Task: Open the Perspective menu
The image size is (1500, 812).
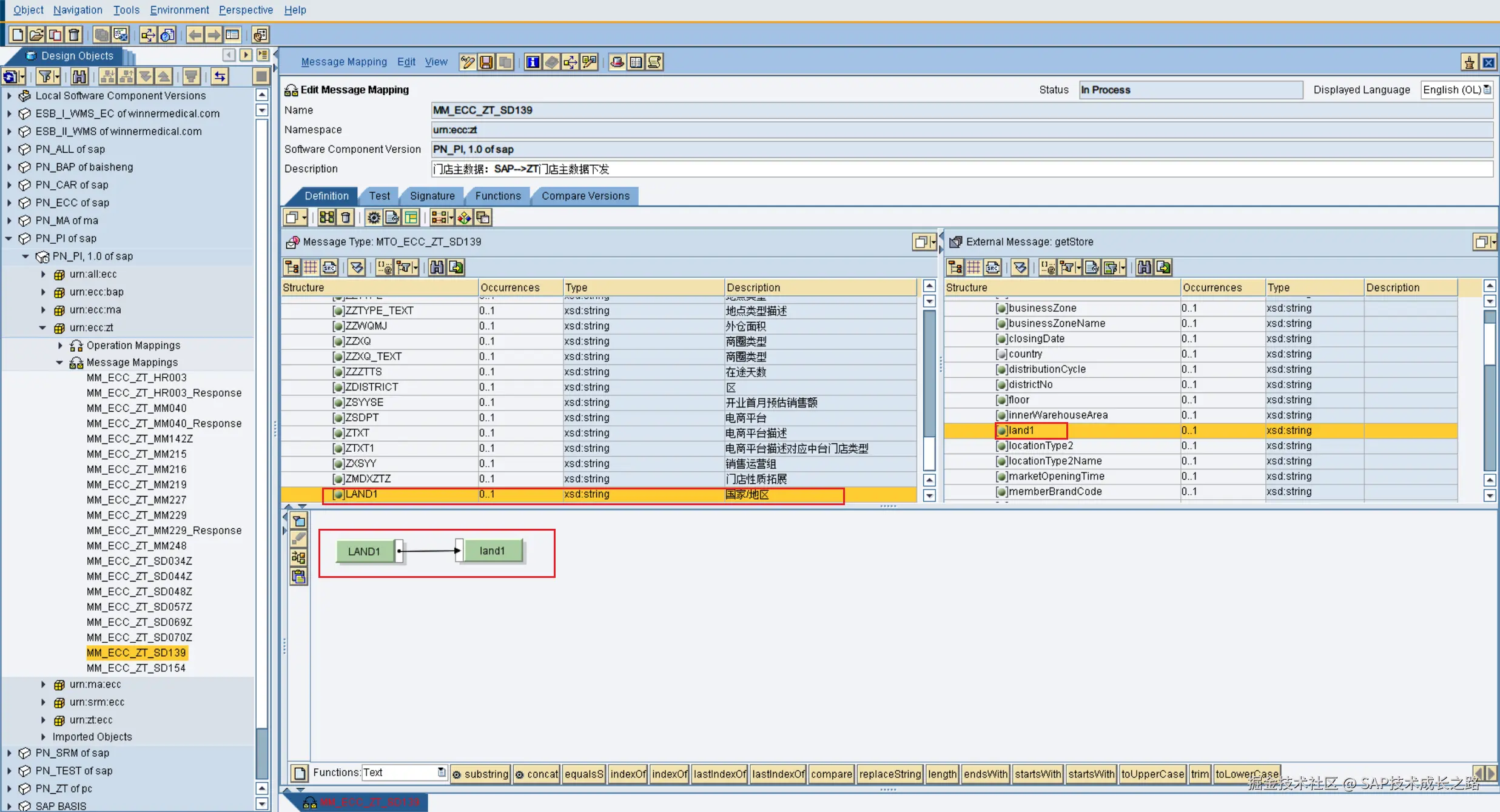Action: coord(245,10)
